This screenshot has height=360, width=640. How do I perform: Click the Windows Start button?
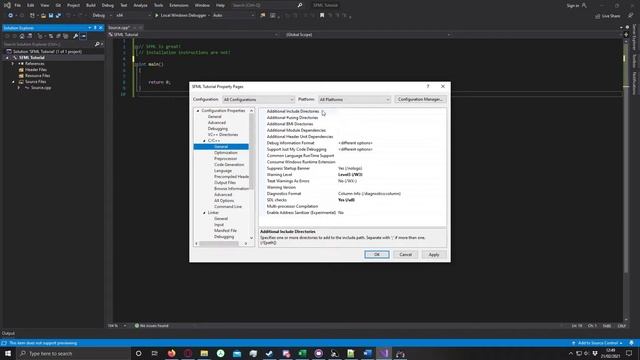pos(8,353)
